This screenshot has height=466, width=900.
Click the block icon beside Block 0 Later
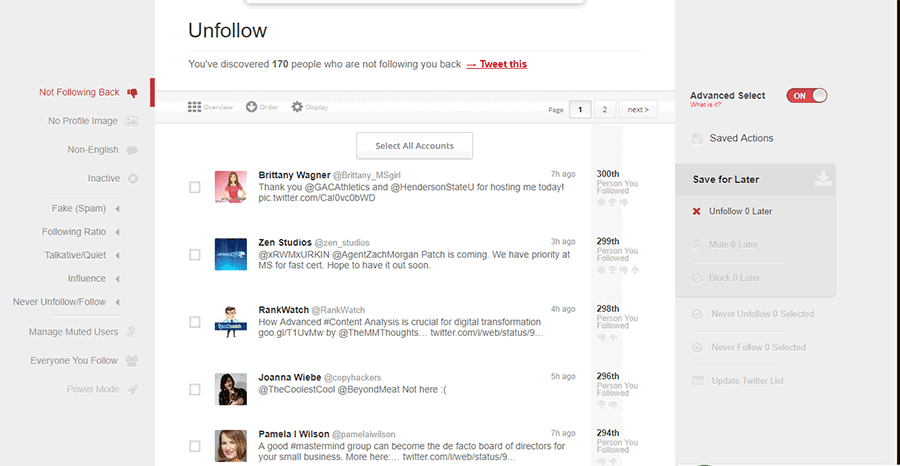697,278
